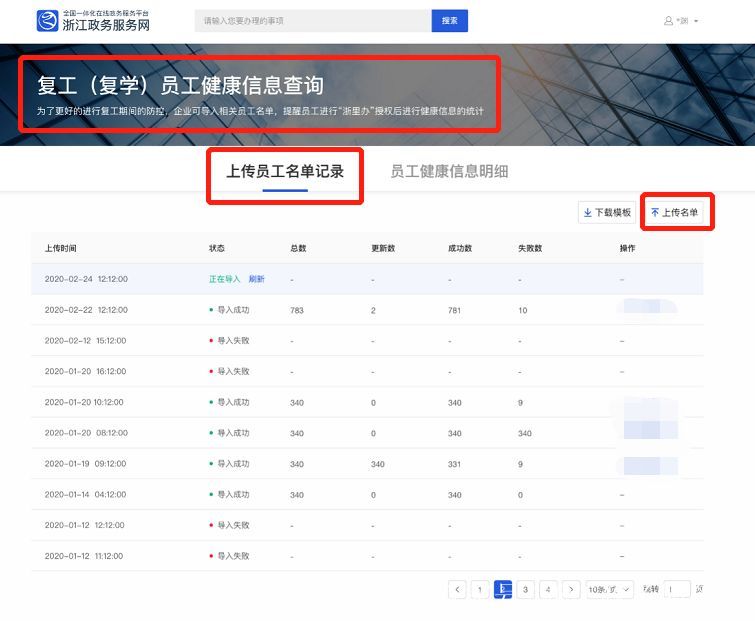The image size is (755, 621).
Task: Select the 2020-01-20 10:12:00 row timestamp
Action: coord(84,402)
